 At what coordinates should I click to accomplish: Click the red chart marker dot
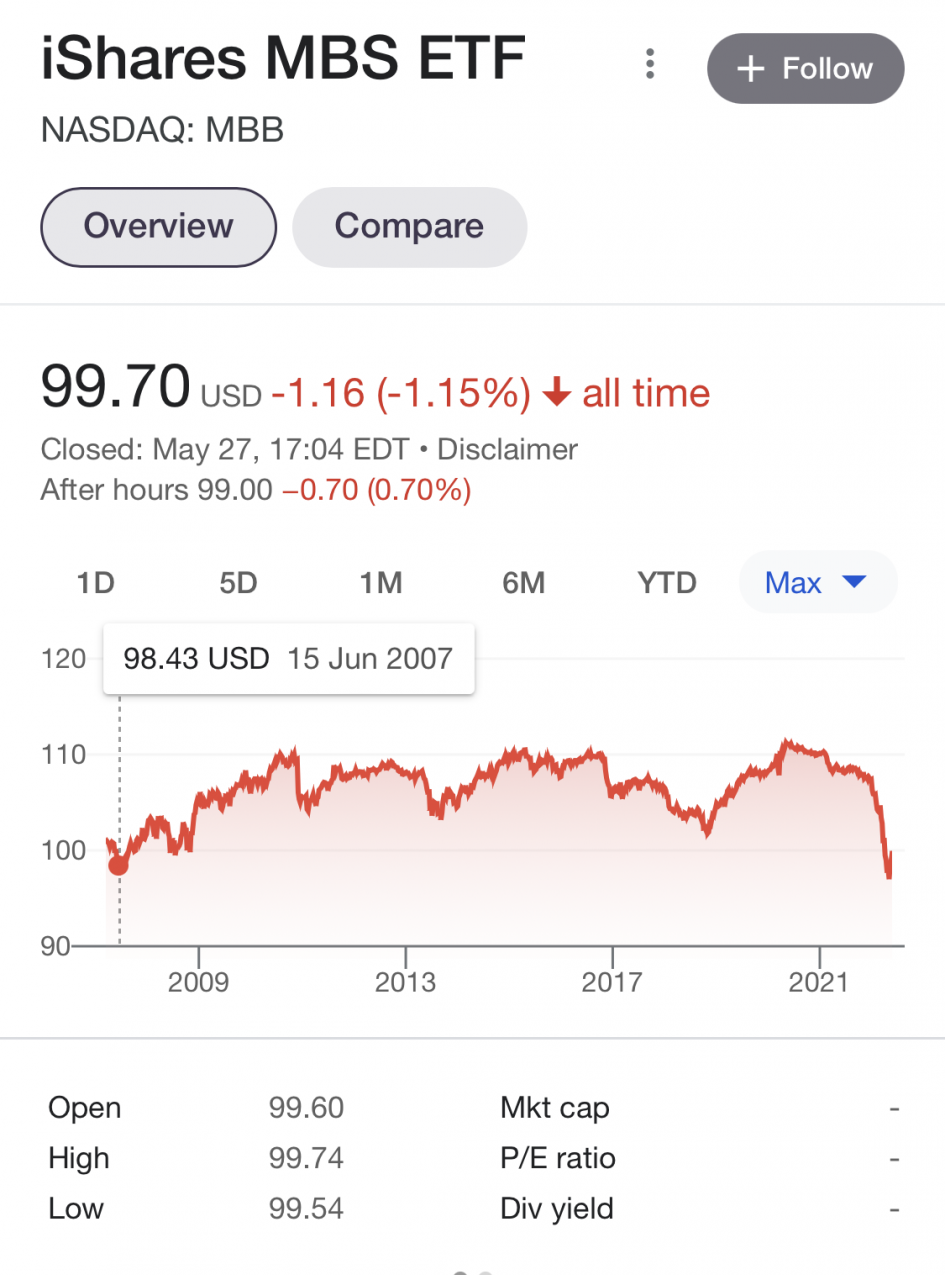119,865
